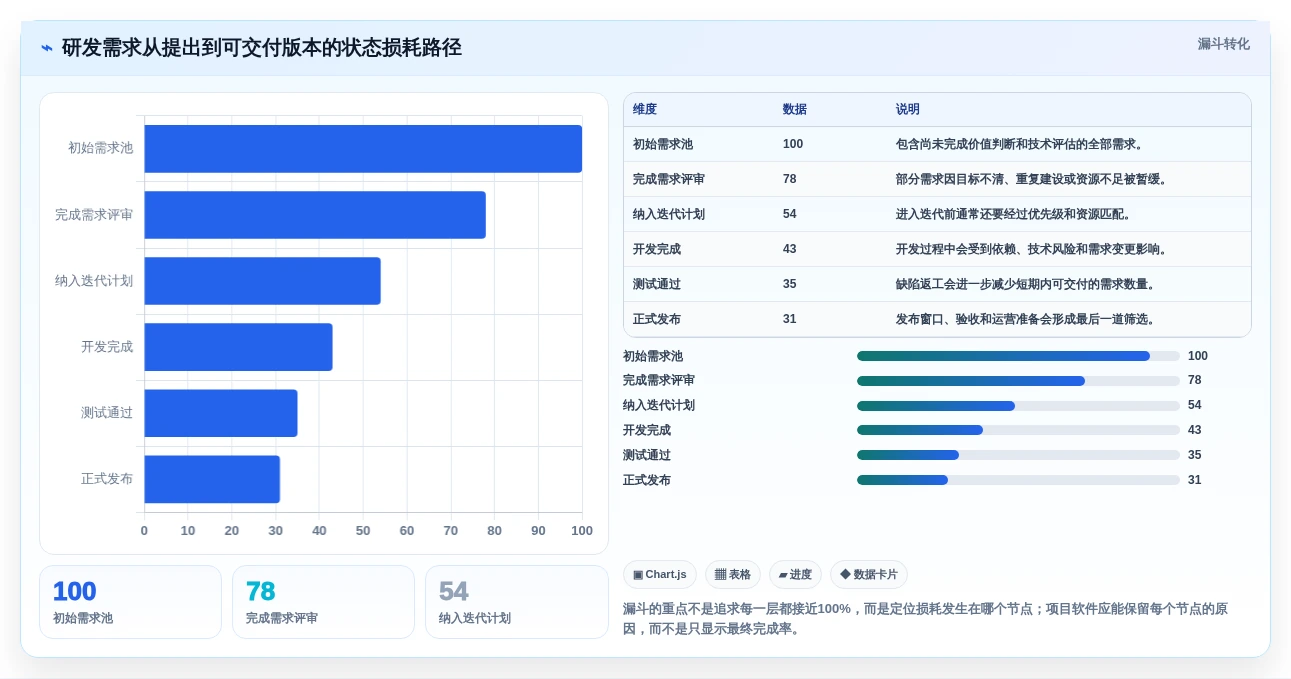Click description 包含尚未完成价值判断和技术评估的全部需求
The image size is (1291, 679).
pos(1019,144)
